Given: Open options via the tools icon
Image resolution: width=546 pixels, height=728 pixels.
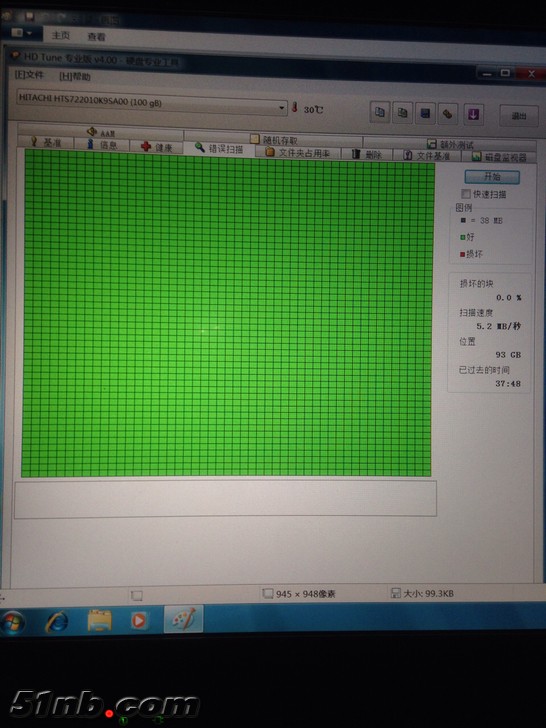Looking at the screenshot, I should tap(448, 114).
